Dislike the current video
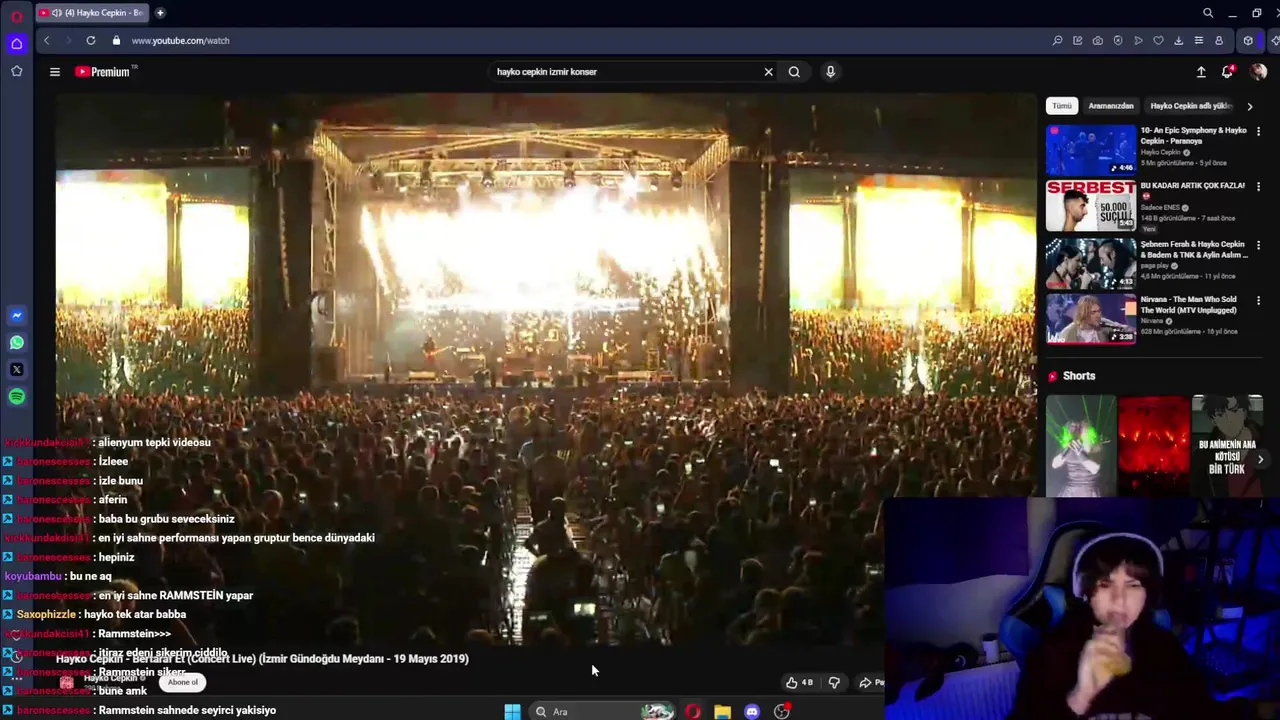The image size is (1280, 720). coord(834,683)
